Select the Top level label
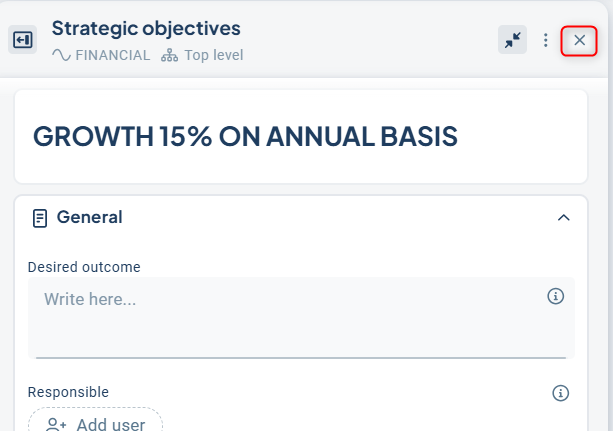 (x=213, y=55)
